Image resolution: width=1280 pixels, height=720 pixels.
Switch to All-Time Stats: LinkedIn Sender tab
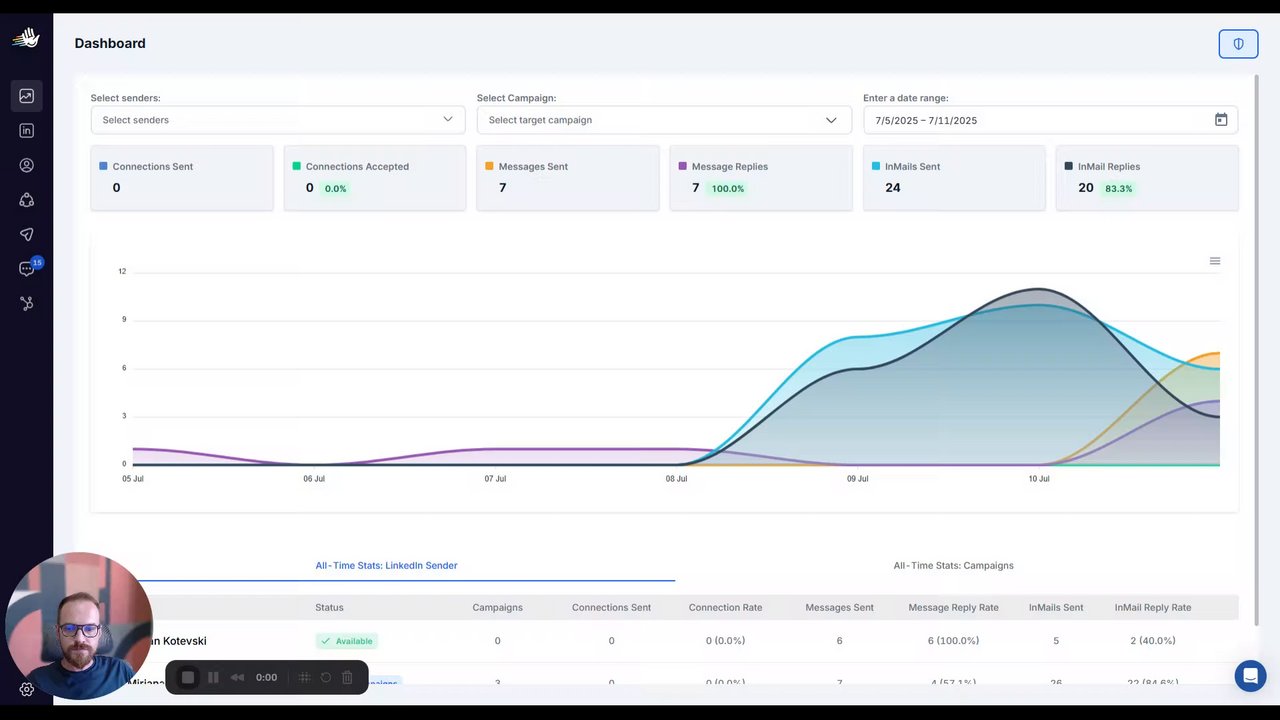[x=386, y=566]
